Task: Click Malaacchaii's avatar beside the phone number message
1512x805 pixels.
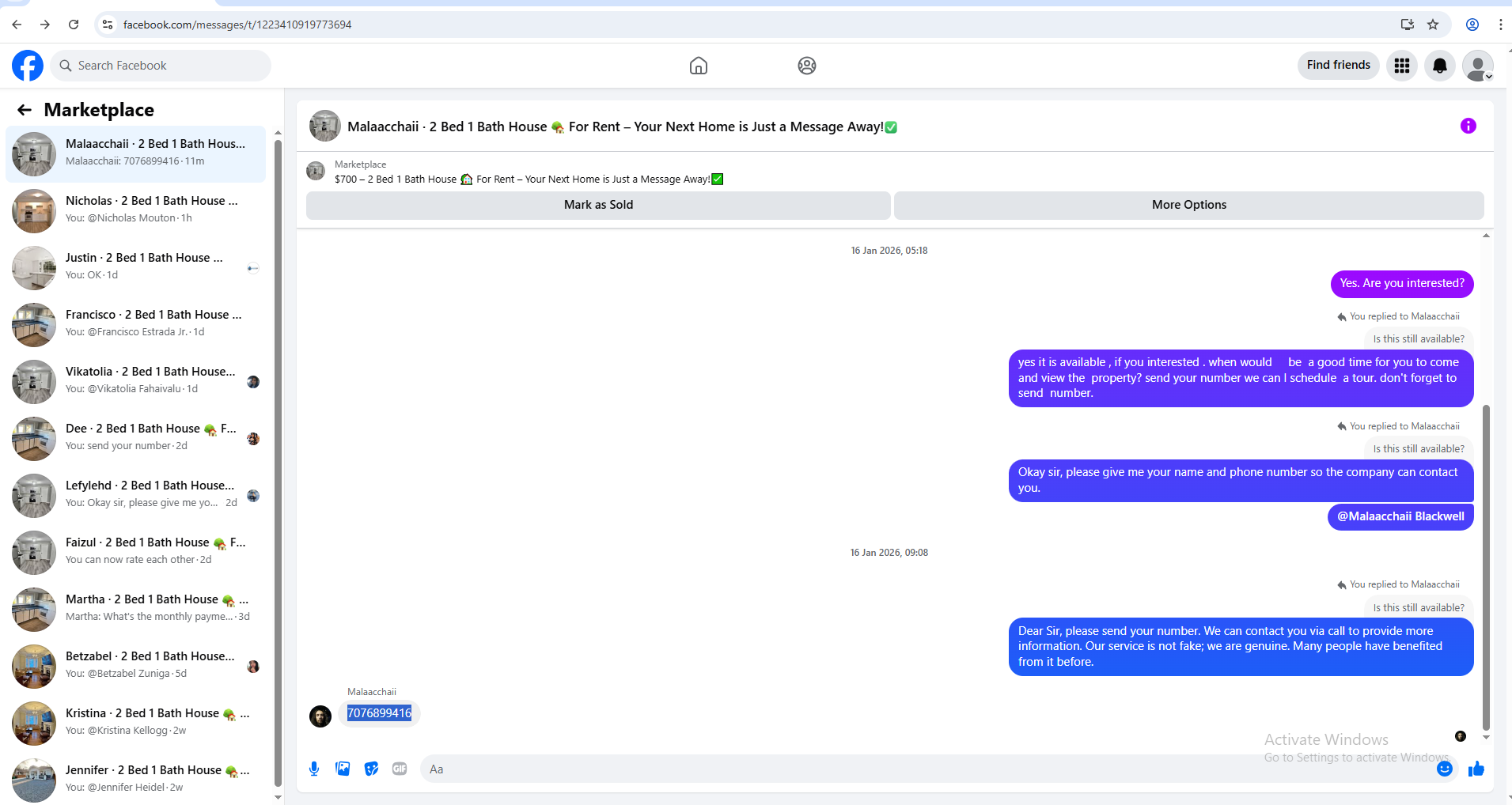Action: pyautogui.click(x=320, y=716)
